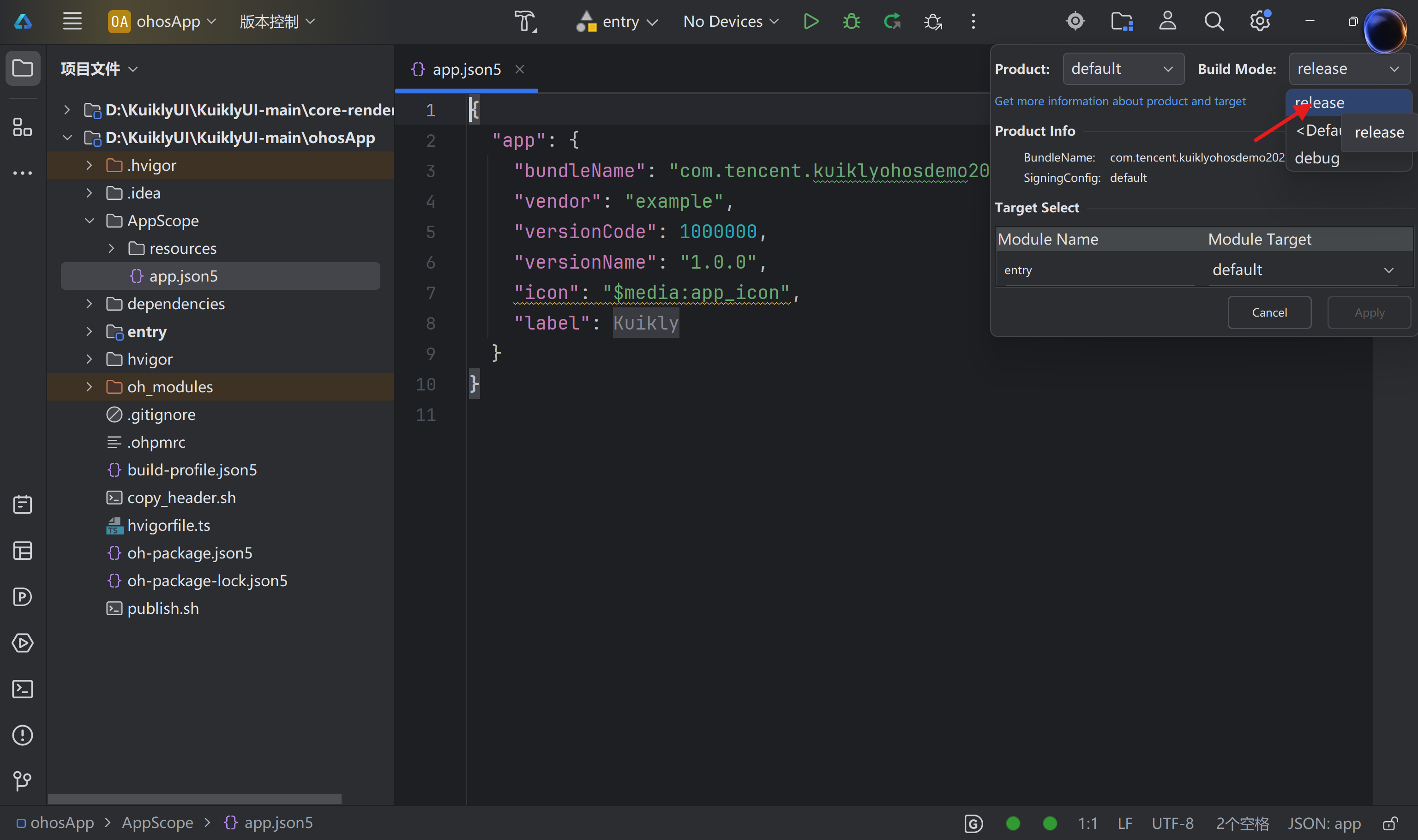Screen dimensions: 1418x840
Task: Click the green Run button
Action: (x=811, y=22)
